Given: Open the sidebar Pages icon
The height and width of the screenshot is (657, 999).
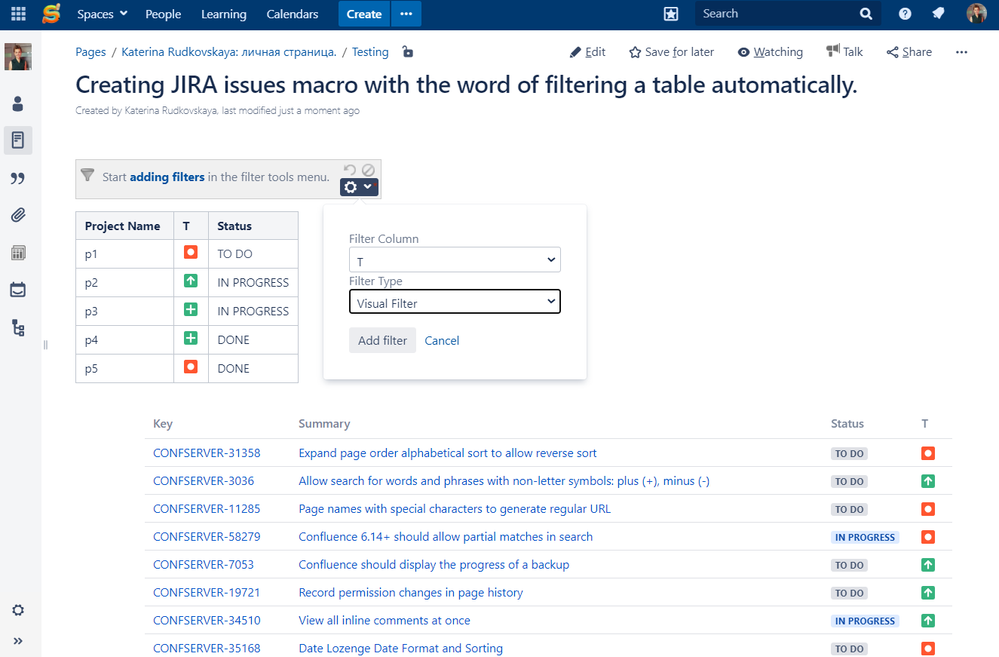Looking at the screenshot, I should (x=18, y=140).
